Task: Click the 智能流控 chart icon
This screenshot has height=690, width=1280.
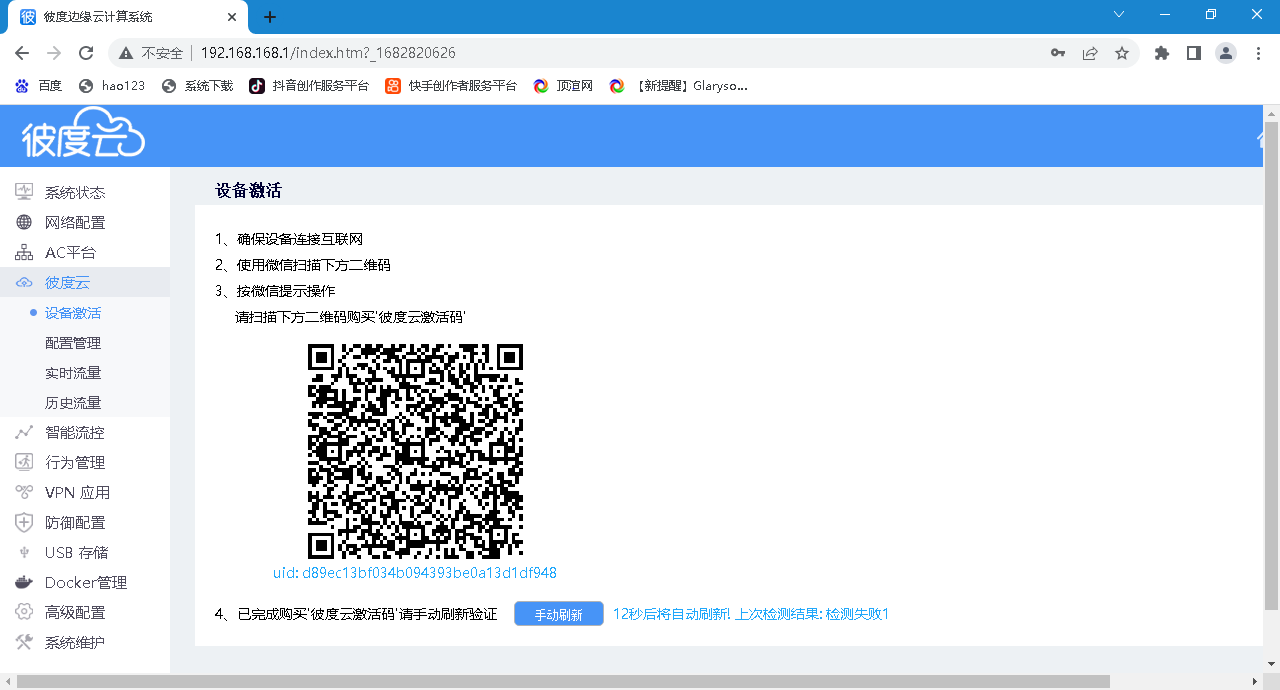Action: click(24, 432)
